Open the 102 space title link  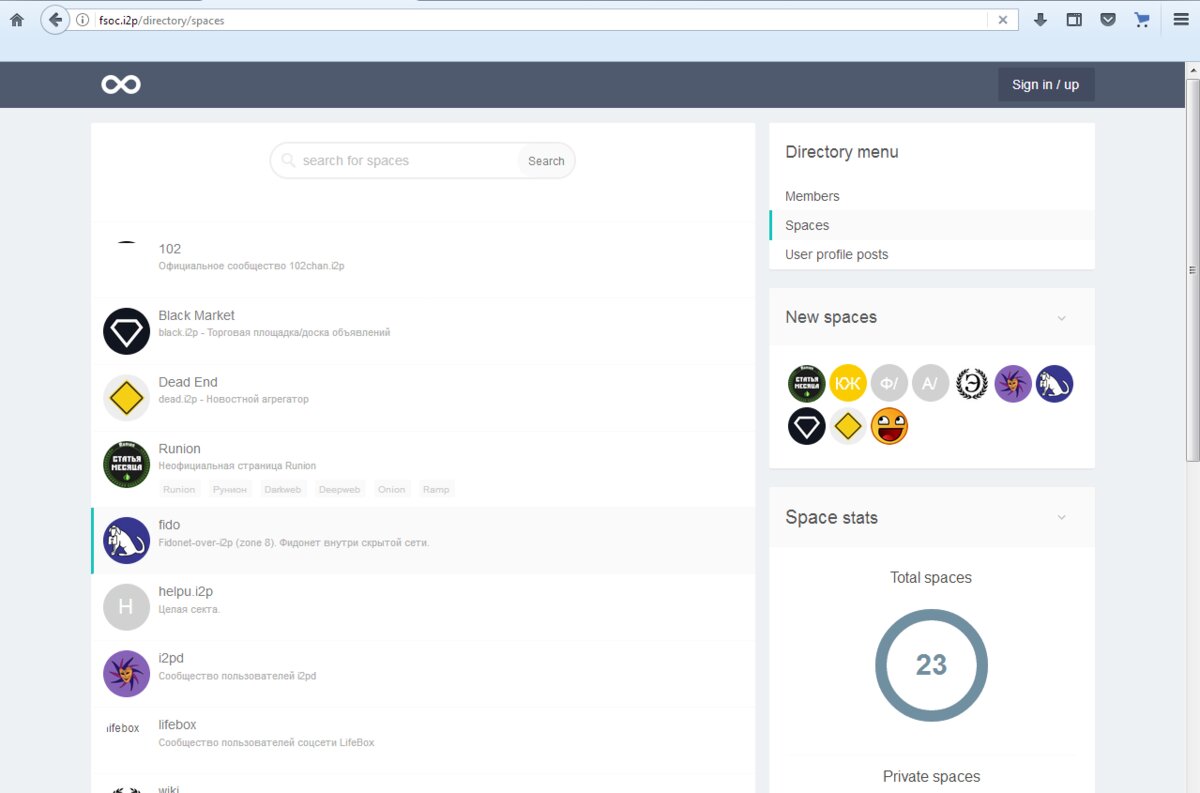coord(170,249)
